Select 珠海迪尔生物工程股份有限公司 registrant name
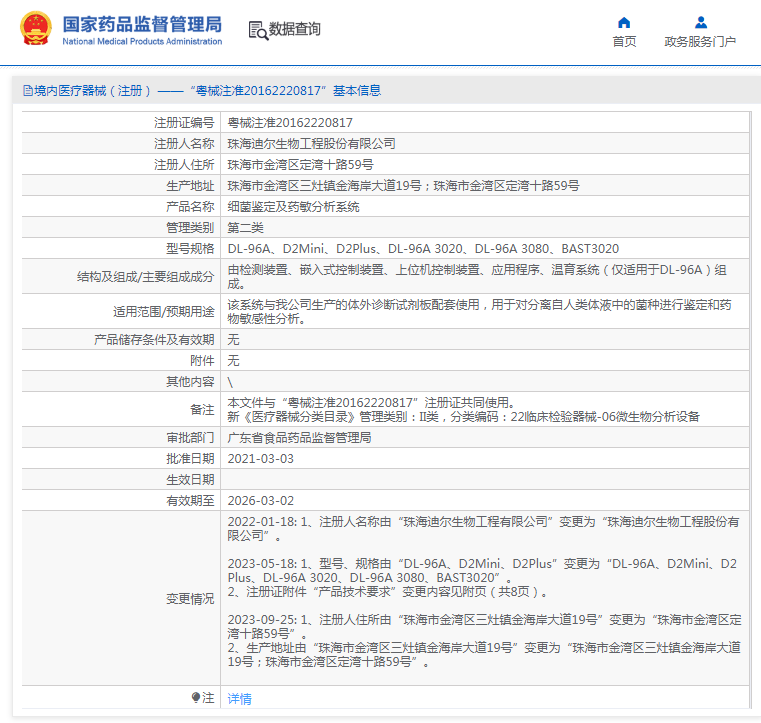The width and height of the screenshot is (761, 723). click(312, 144)
